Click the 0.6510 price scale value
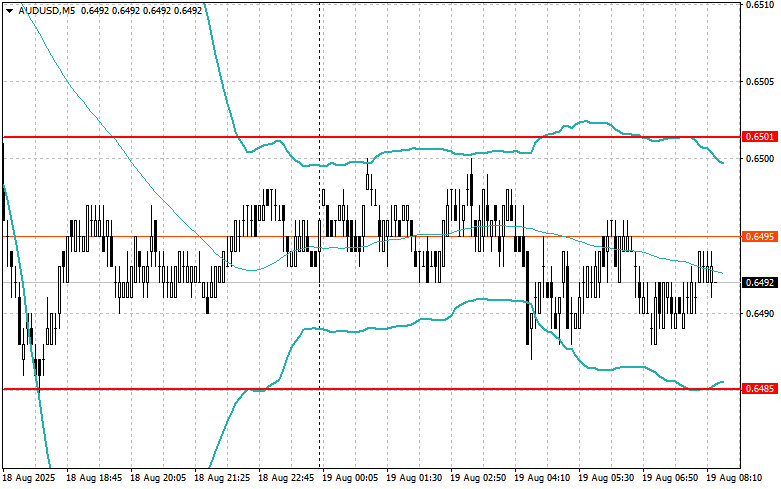 (x=760, y=5)
